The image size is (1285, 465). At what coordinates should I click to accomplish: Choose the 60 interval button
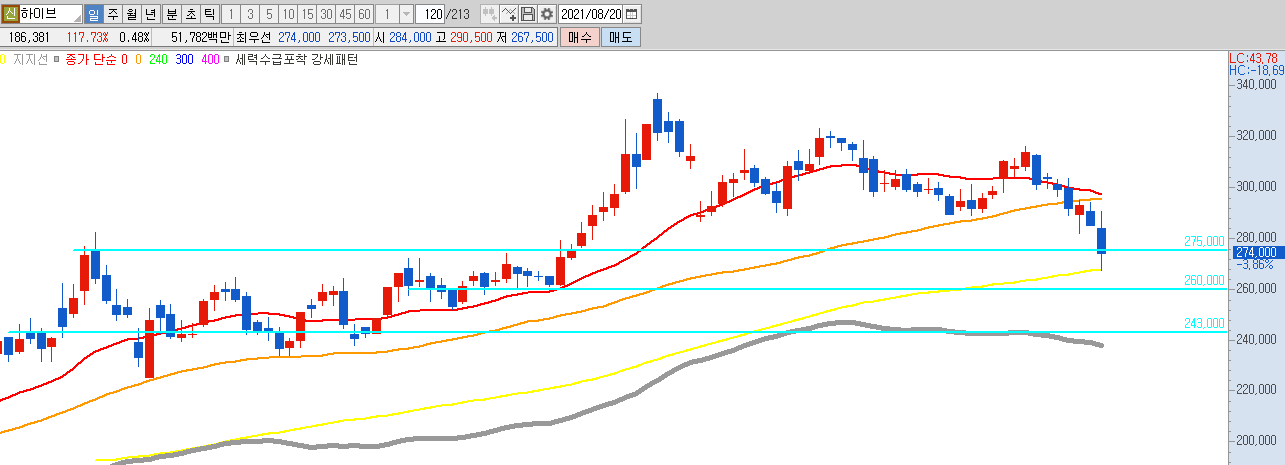click(364, 14)
